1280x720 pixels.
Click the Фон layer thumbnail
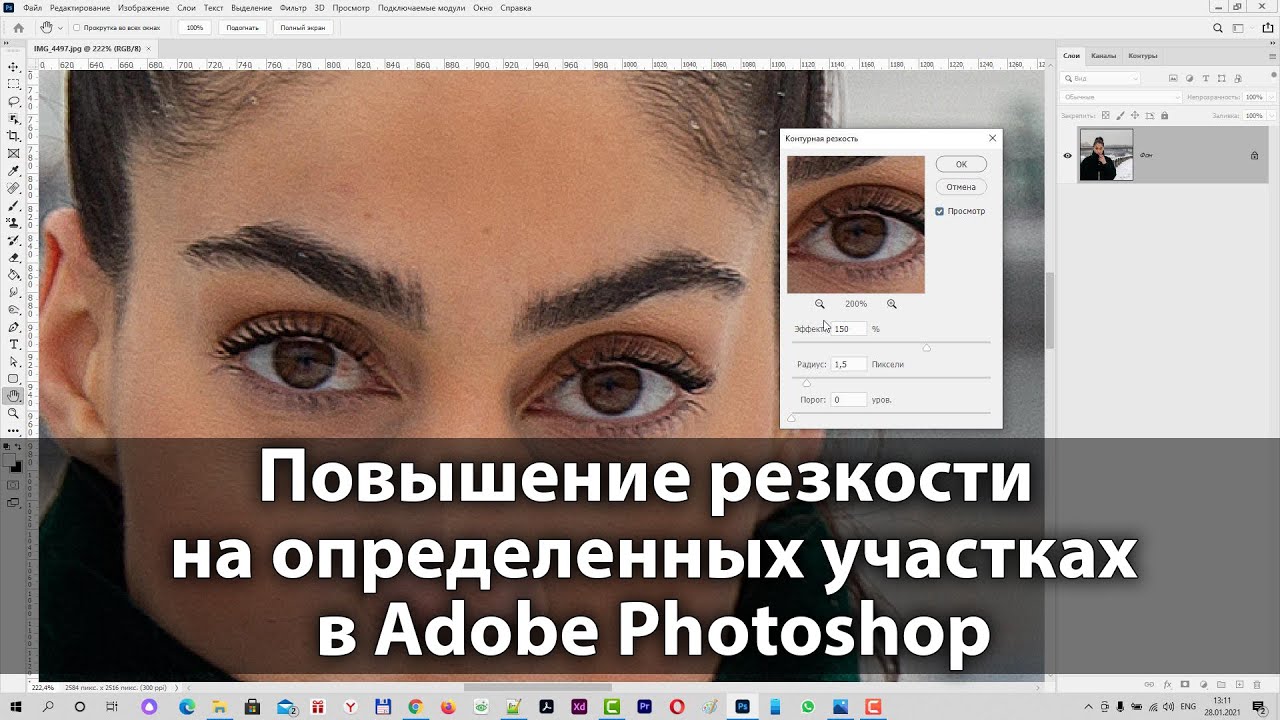click(x=1106, y=155)
